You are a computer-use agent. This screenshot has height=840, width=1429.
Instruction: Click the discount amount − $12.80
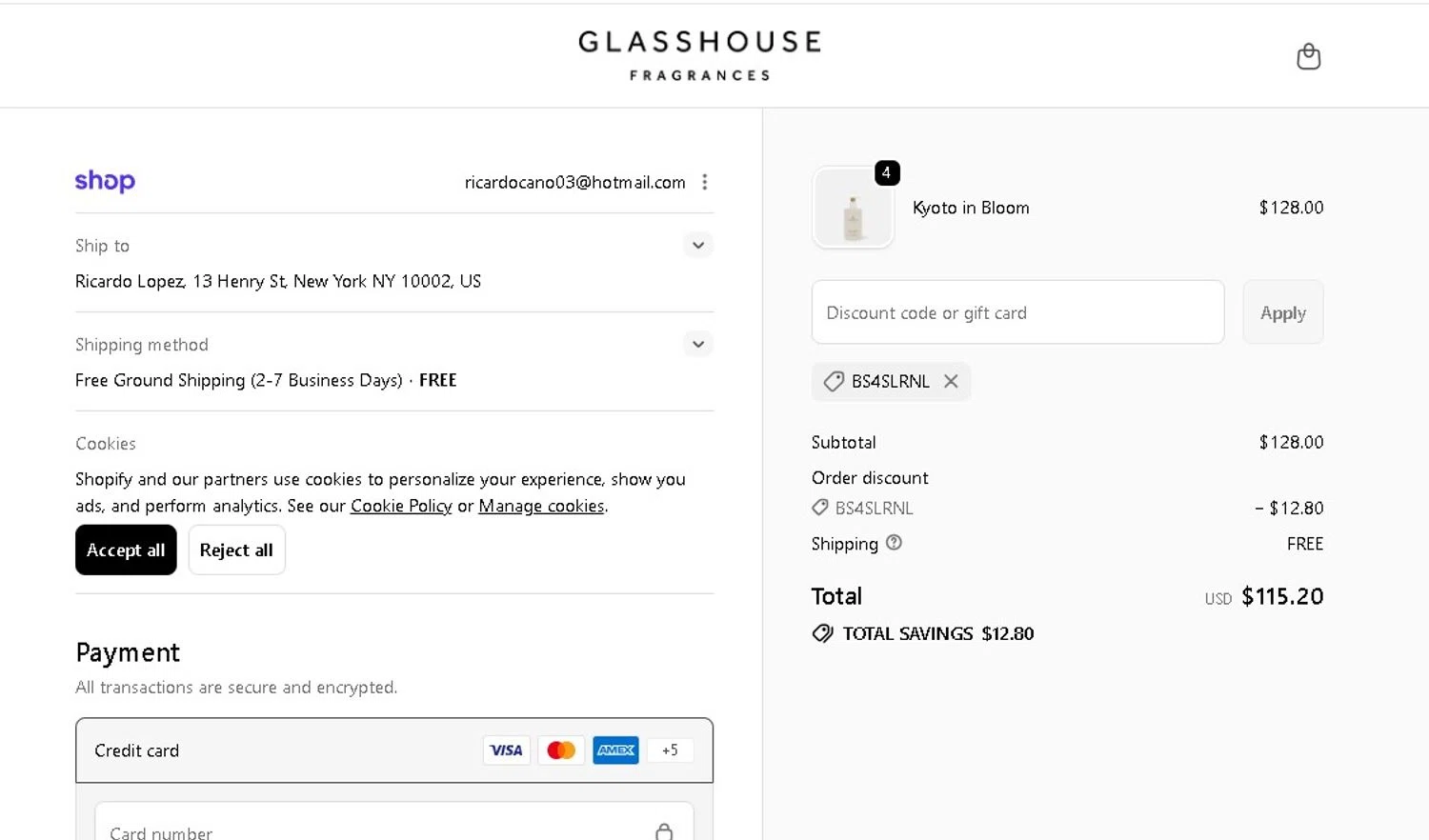click(1289, 508)
